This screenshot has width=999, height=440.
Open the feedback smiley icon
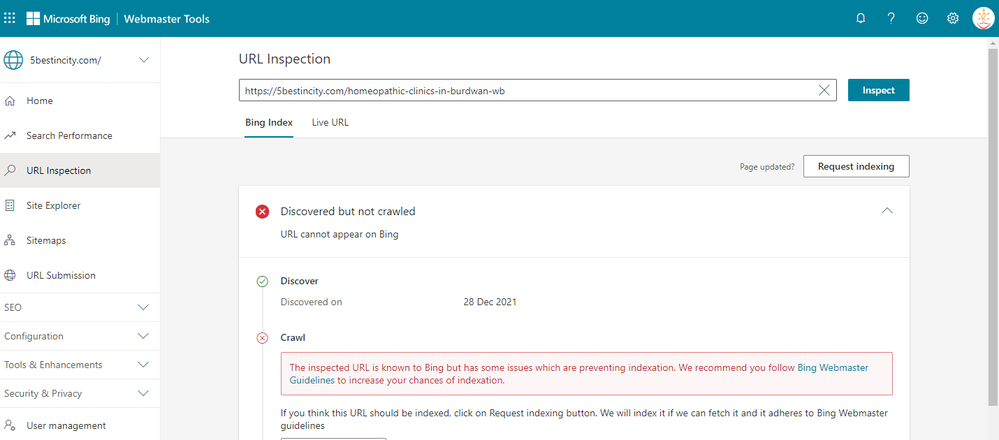point(922,18)
